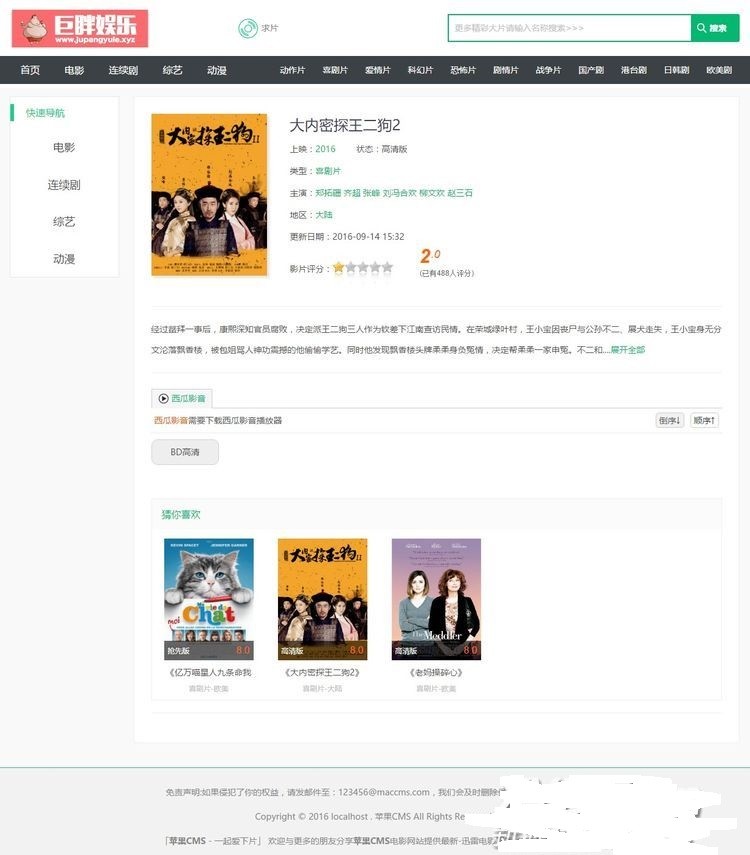Viewport: 750px width, 855px height.
Task: Select the 国产剧 category
Action: [591, 70]
